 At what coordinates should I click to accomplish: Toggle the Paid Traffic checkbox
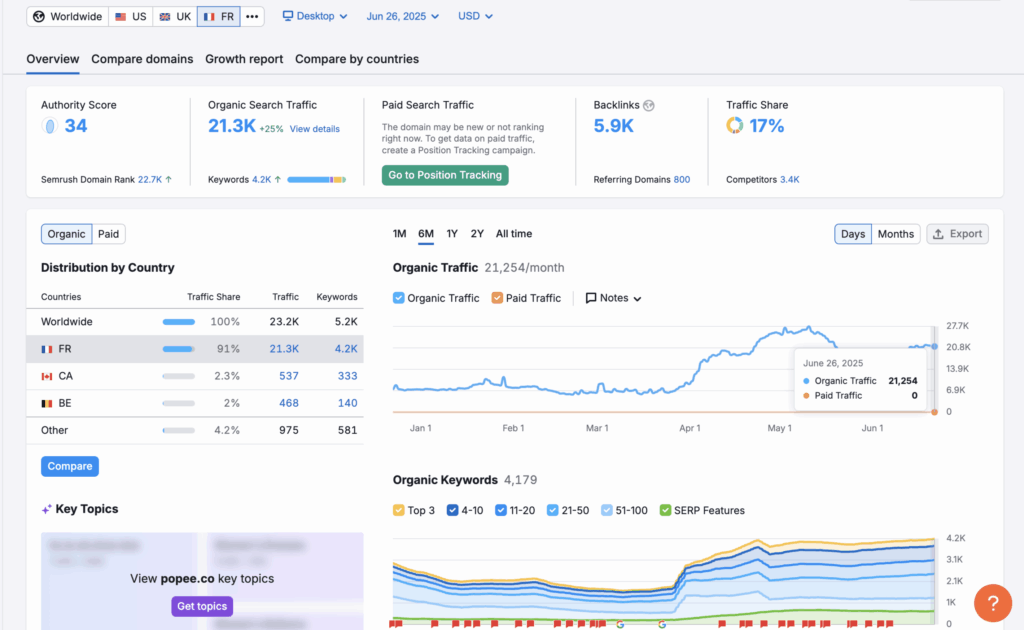[x=497, y=298]
